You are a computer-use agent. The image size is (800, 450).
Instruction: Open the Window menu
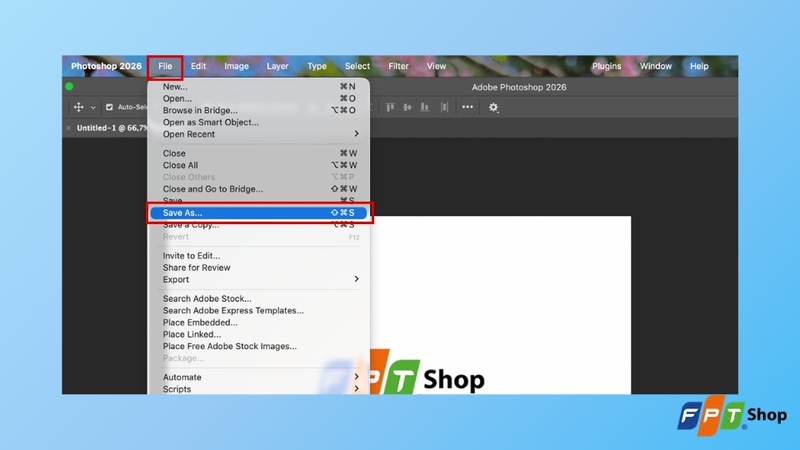(656, 66)
